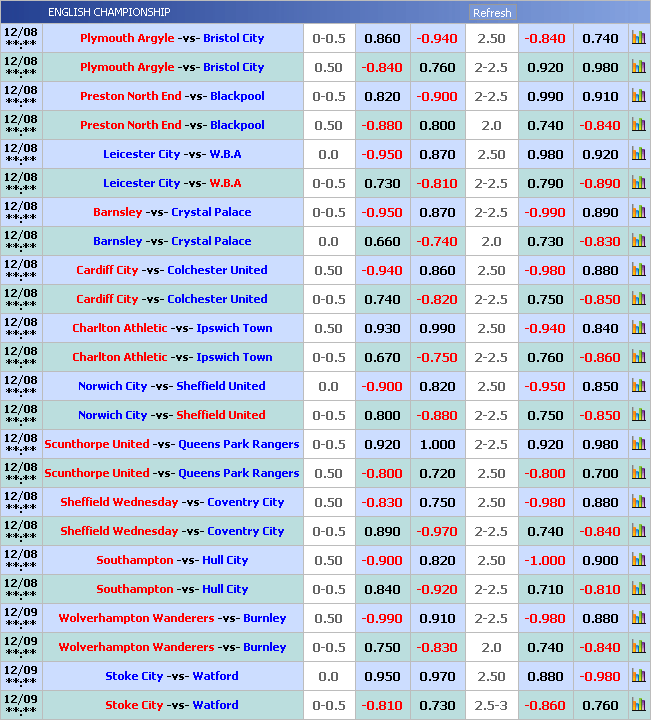Screen dimensions: 651x720
Task: Select -0.940 odds in first Plymouth Argyle row
Action: pos(437,38)
